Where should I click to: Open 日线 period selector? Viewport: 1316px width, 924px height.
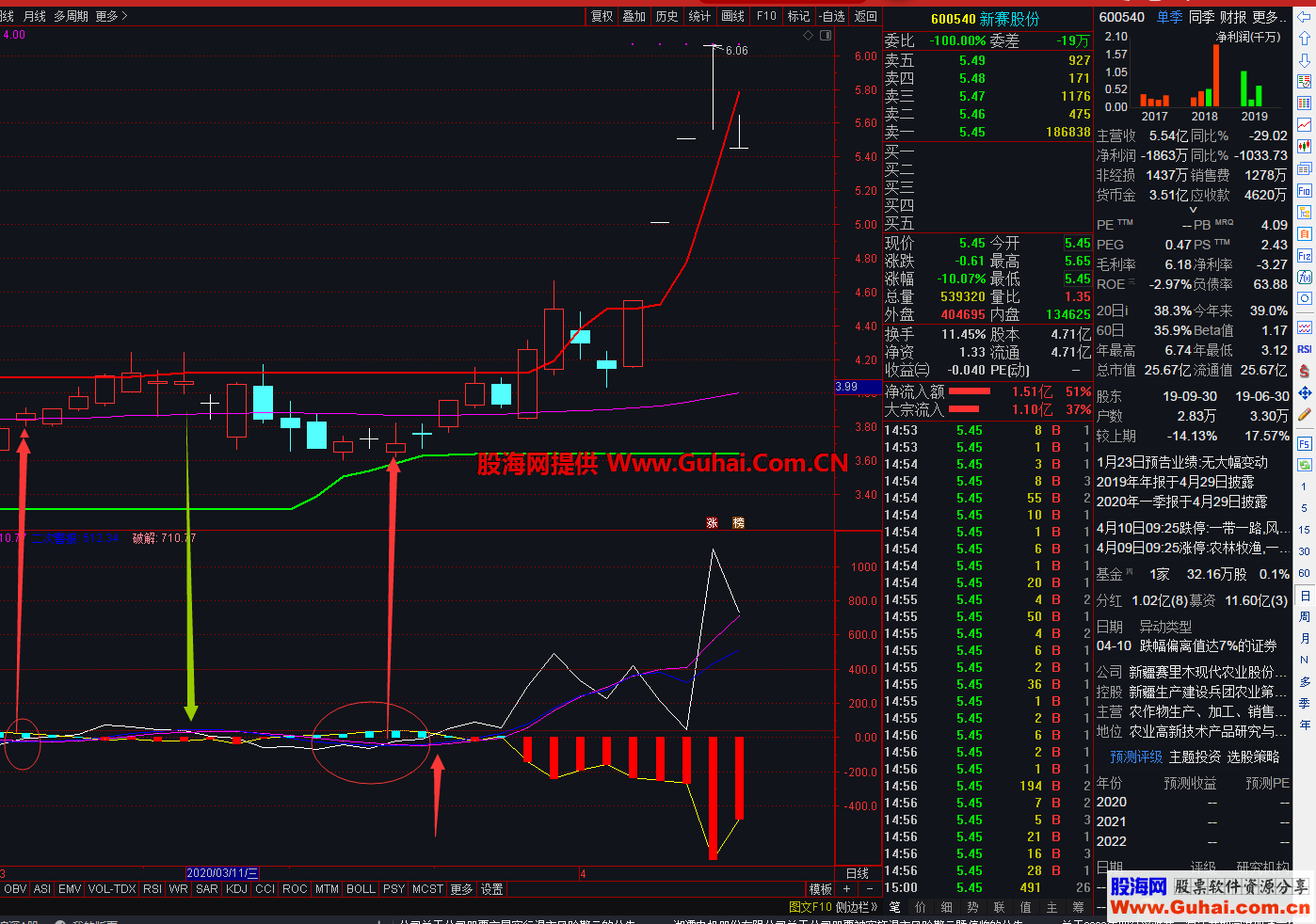coord(858,874)
